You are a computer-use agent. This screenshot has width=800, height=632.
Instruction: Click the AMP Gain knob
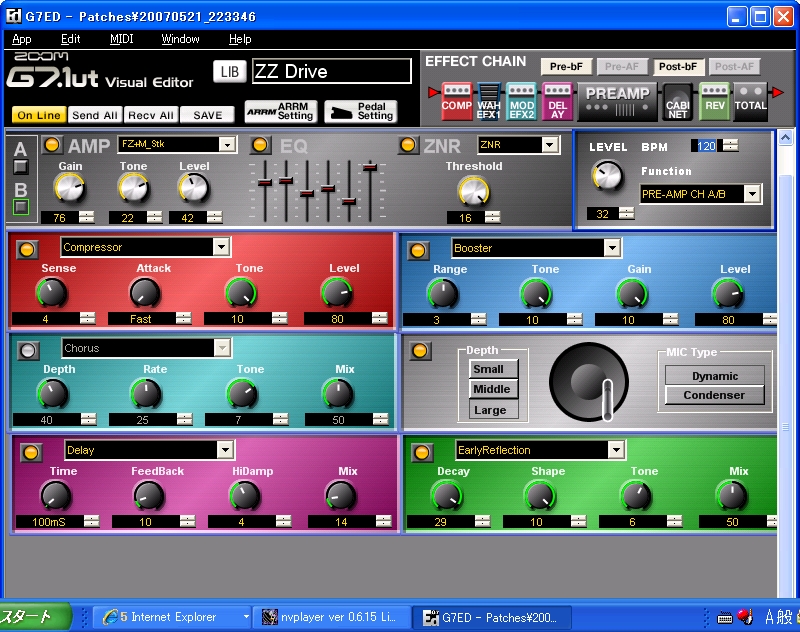coord(70,188)
